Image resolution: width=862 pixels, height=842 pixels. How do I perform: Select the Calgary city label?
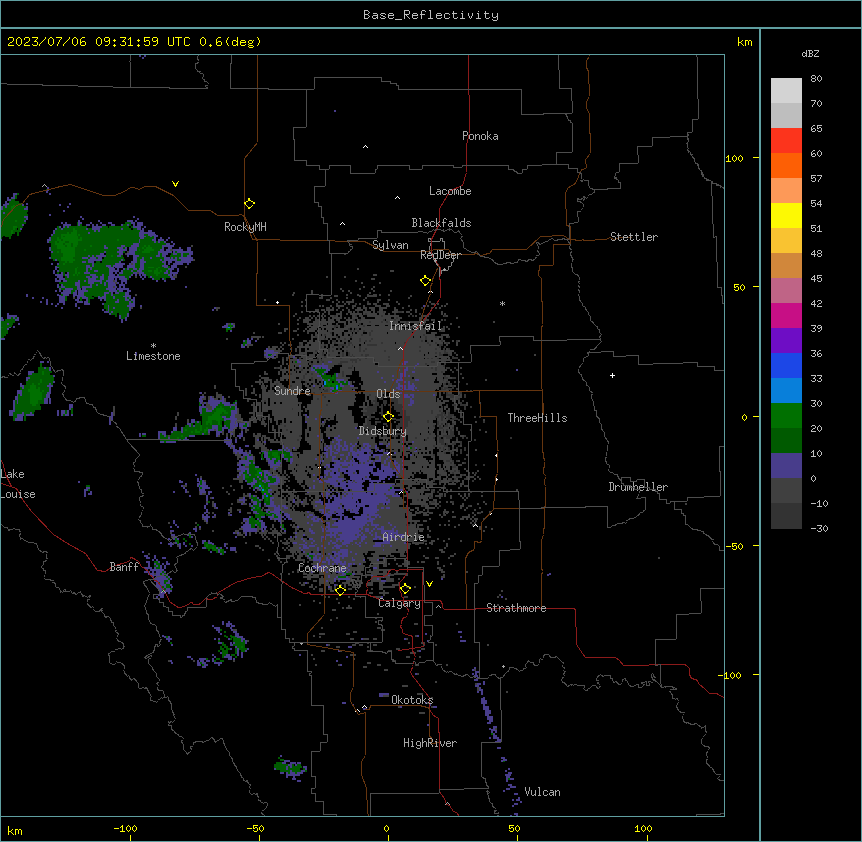pos(399,603)
